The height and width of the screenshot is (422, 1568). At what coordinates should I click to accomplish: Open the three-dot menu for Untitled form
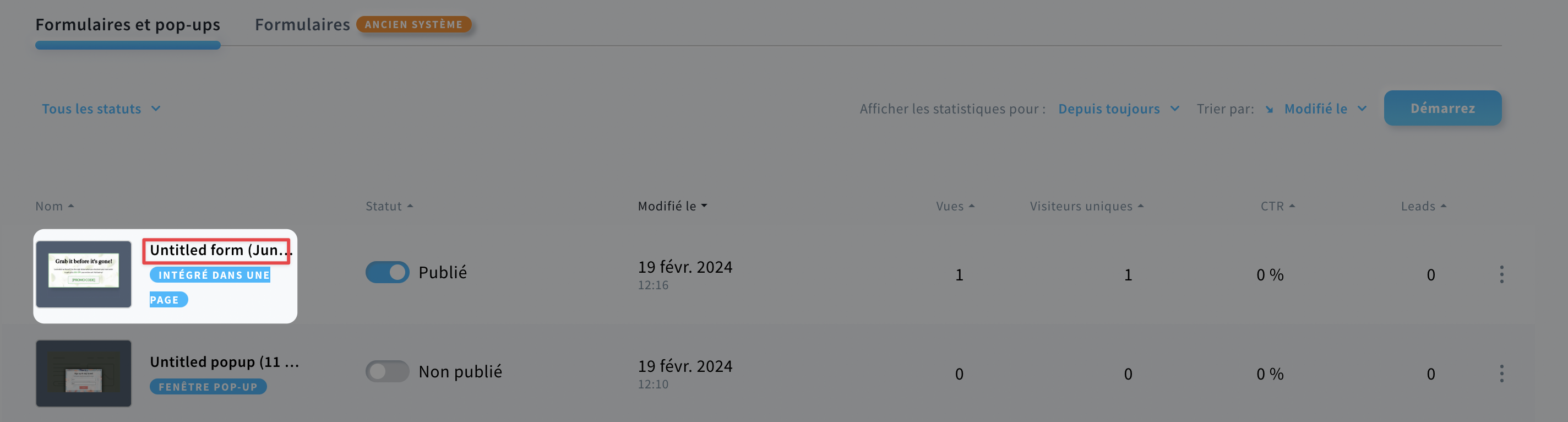pos(1501,275)
